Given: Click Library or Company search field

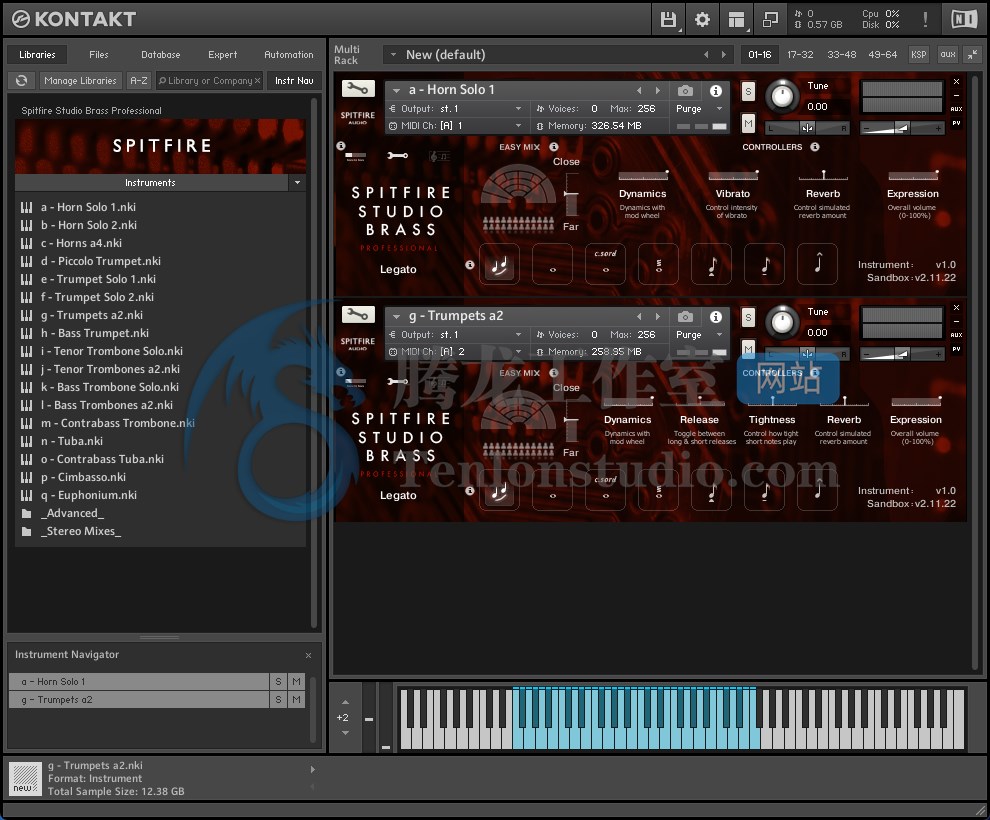Looking at the screenshot, I should click(209, 81).
